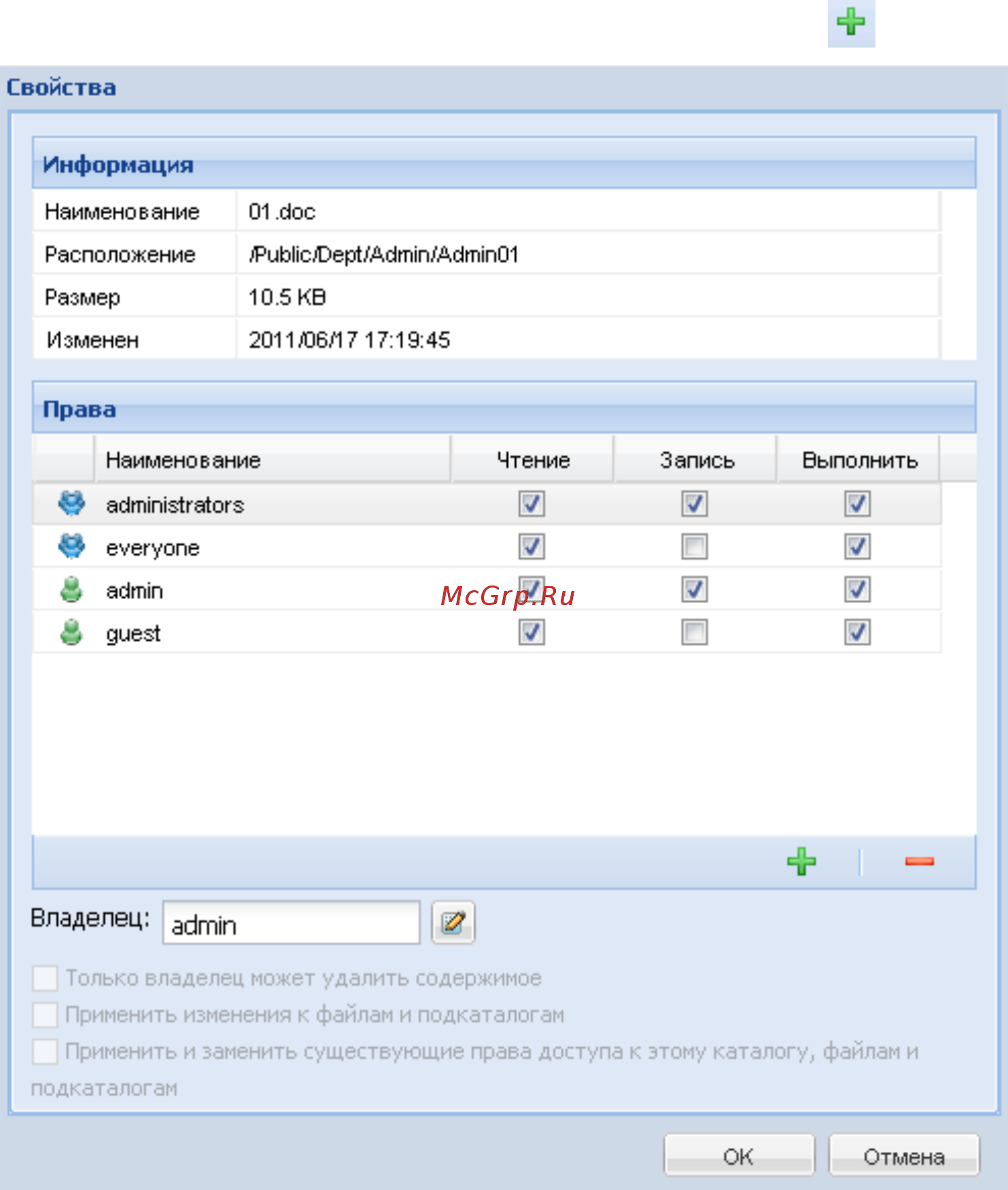Image resolution: width=1008 pixels, height=1190 pixels.
Task: Click the size value 10.5 KB
Action: [287, 298]
